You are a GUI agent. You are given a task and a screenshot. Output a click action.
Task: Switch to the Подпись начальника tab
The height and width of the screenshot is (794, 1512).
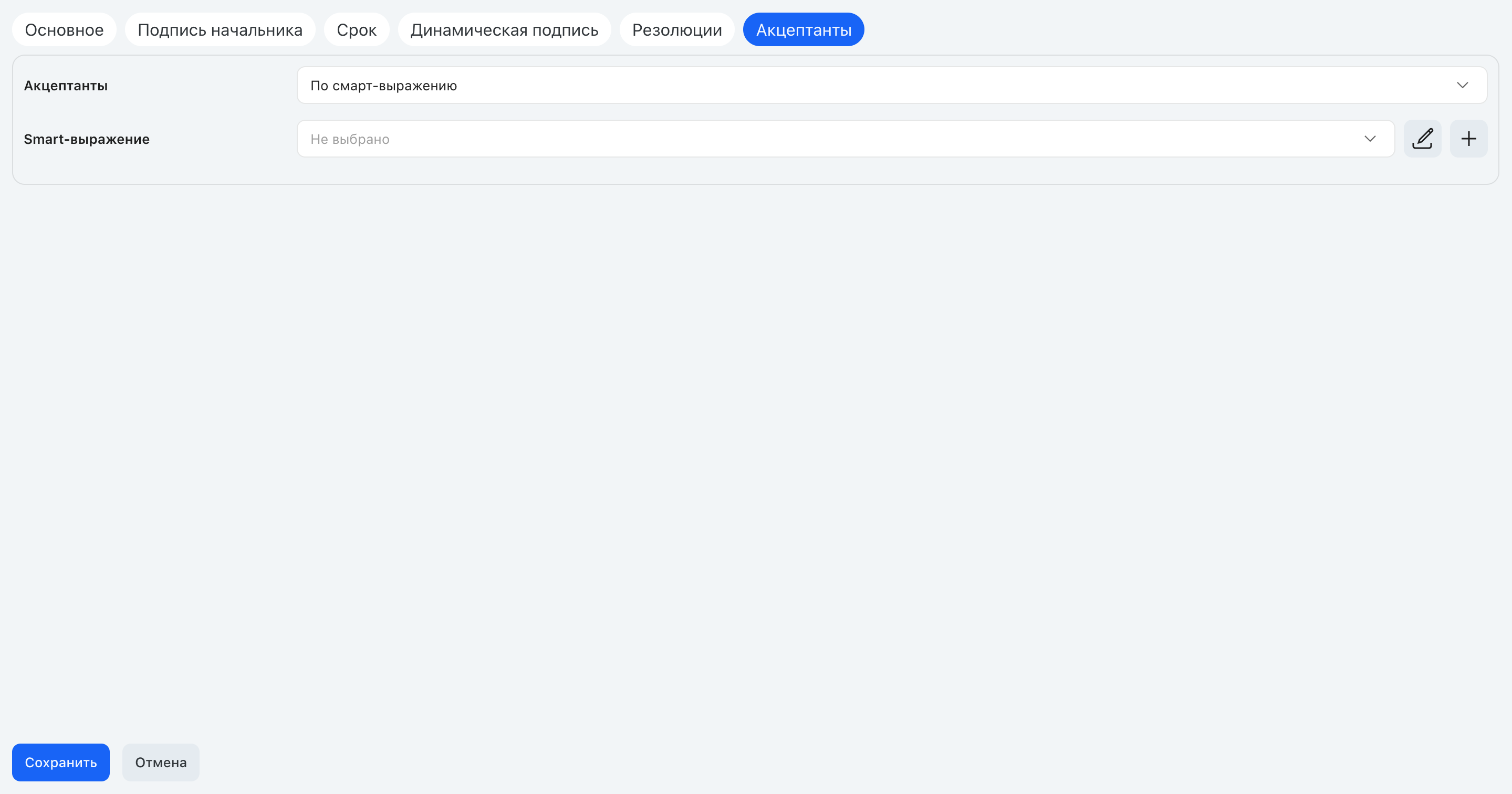click(x=220, y=29)
